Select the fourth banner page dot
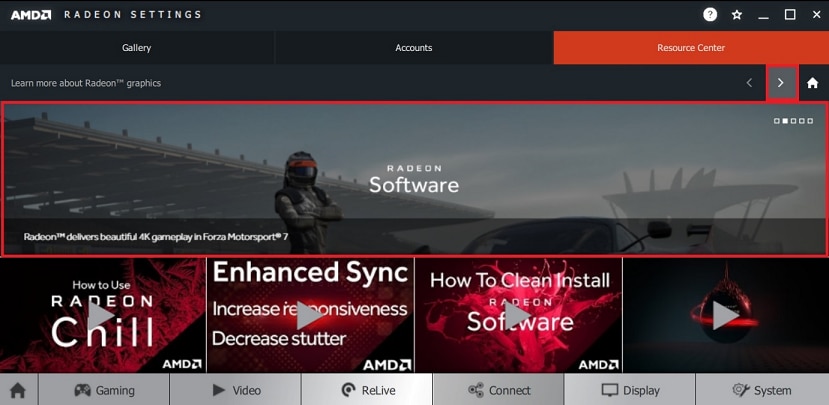The width and height of the screenshot is (829, 405). tap(802, 121)
